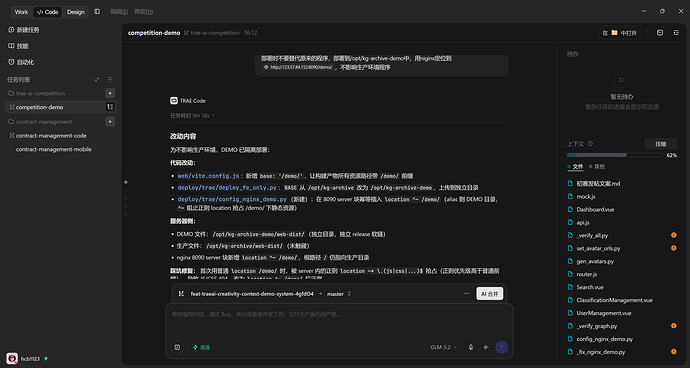
Task: Click the window layout icon in task header
Action: (660, 33)
